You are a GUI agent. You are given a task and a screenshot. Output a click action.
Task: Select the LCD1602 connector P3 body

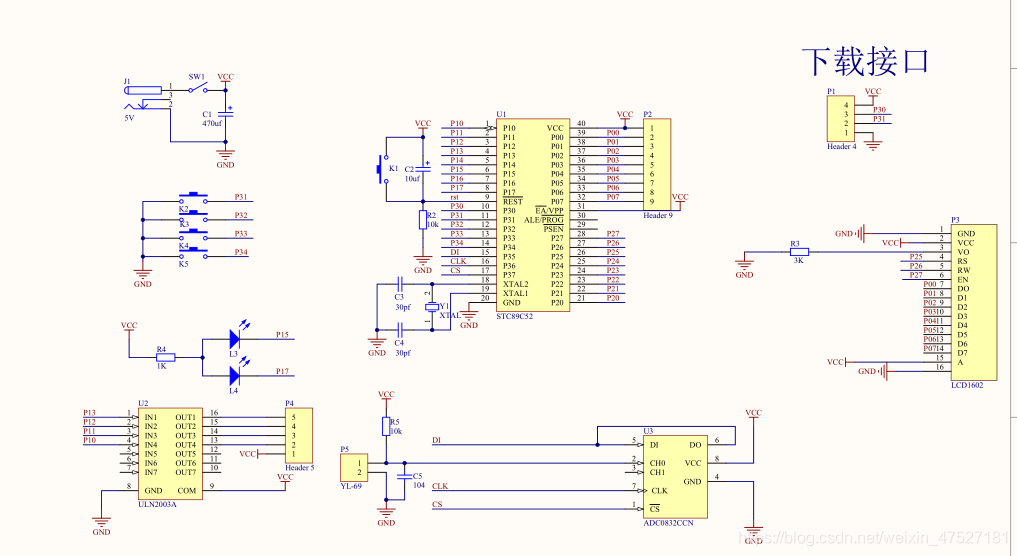(974, 302)
